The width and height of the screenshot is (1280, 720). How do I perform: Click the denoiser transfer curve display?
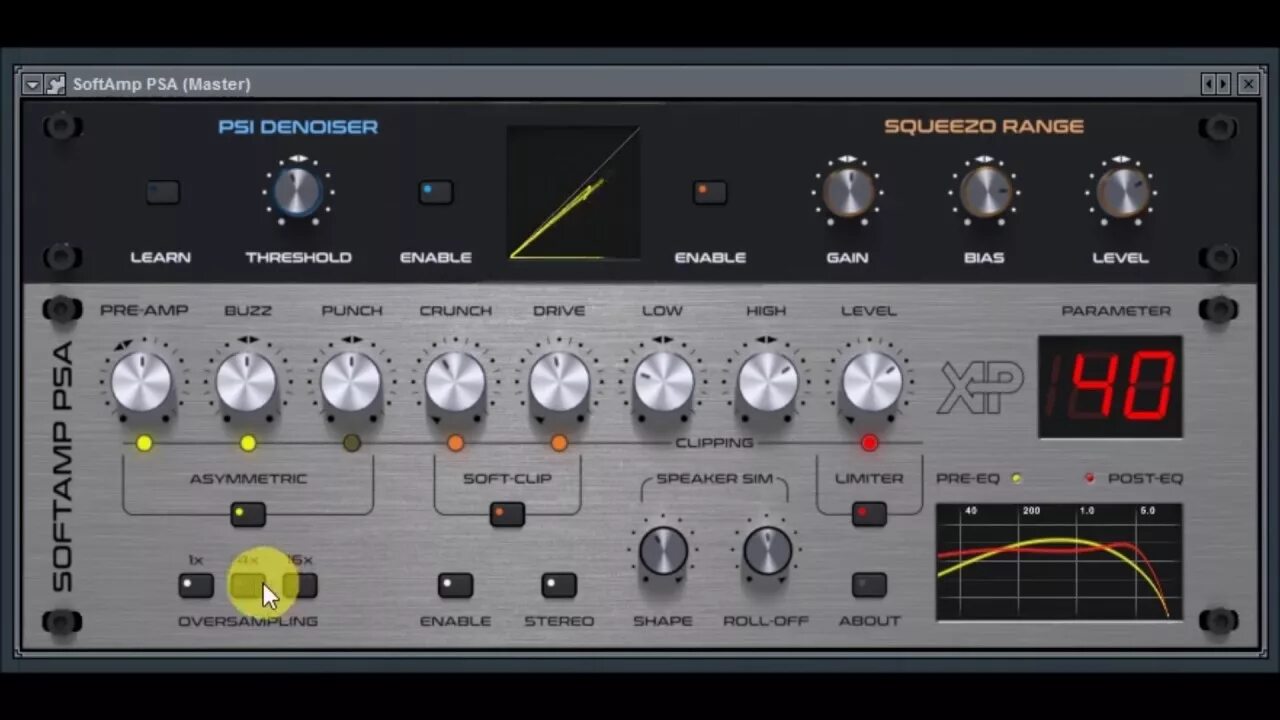pyautogui.click(x=573, y=193)
